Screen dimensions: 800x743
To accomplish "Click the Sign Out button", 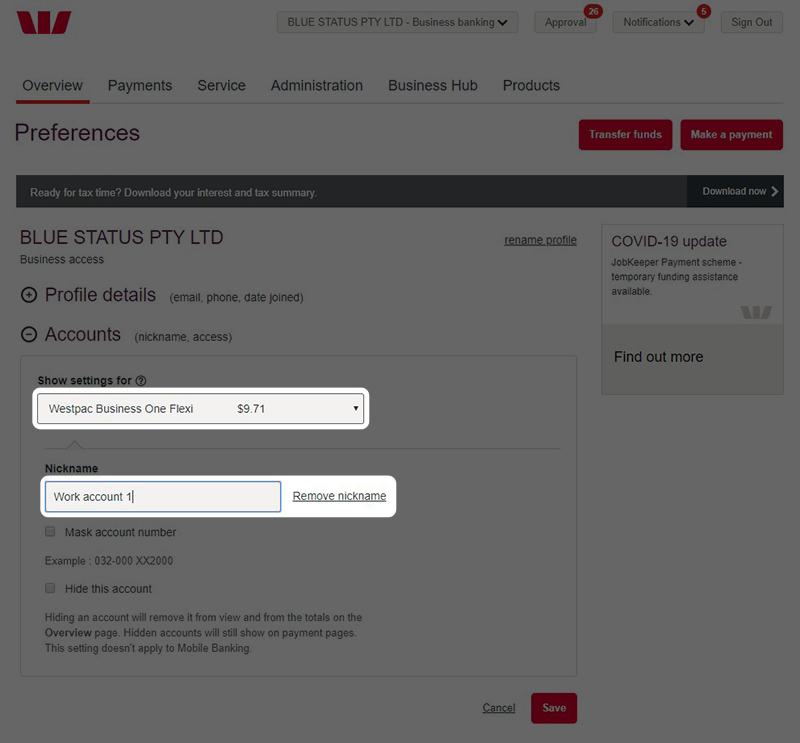I will [752, 22].
